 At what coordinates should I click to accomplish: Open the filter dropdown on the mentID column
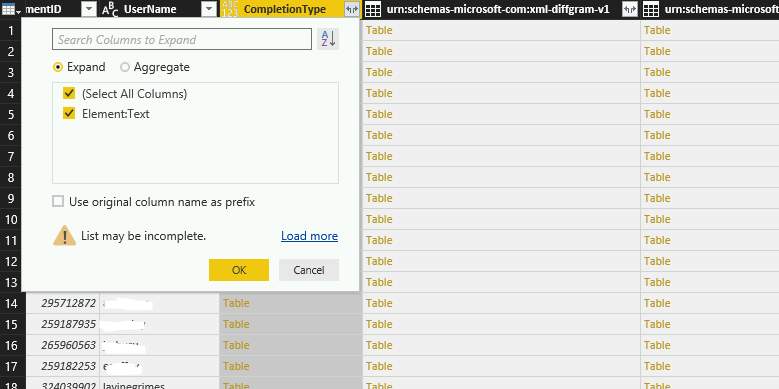coord(88,9)
